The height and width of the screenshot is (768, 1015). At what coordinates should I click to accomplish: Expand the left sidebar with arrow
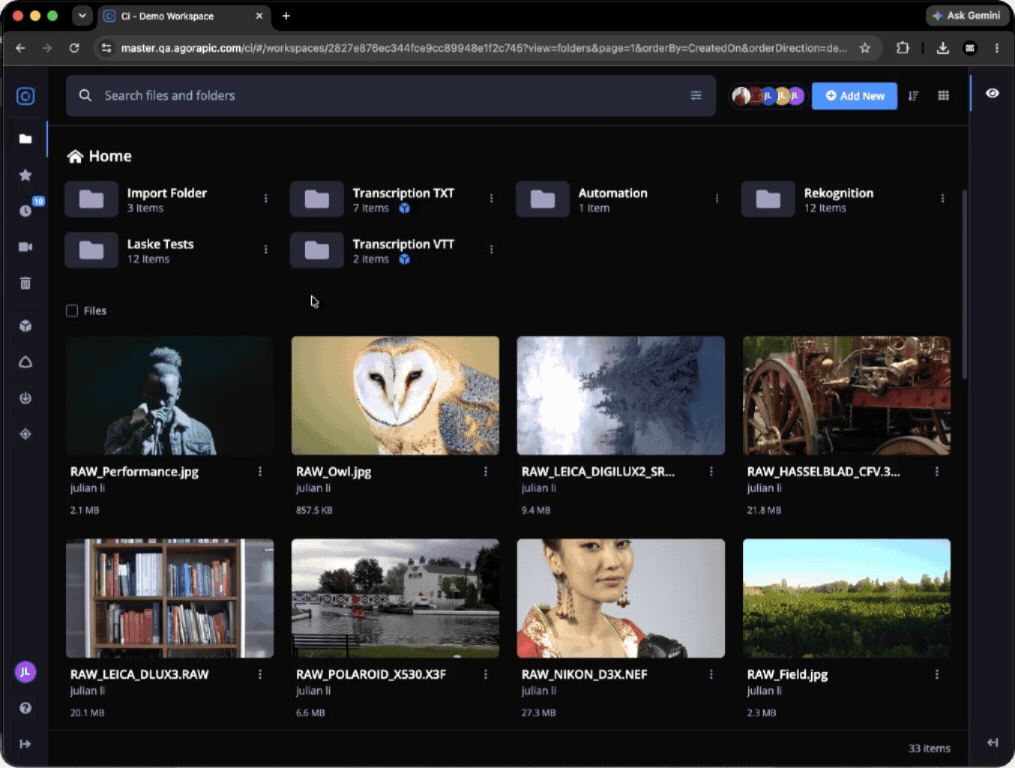pos(25,744)
